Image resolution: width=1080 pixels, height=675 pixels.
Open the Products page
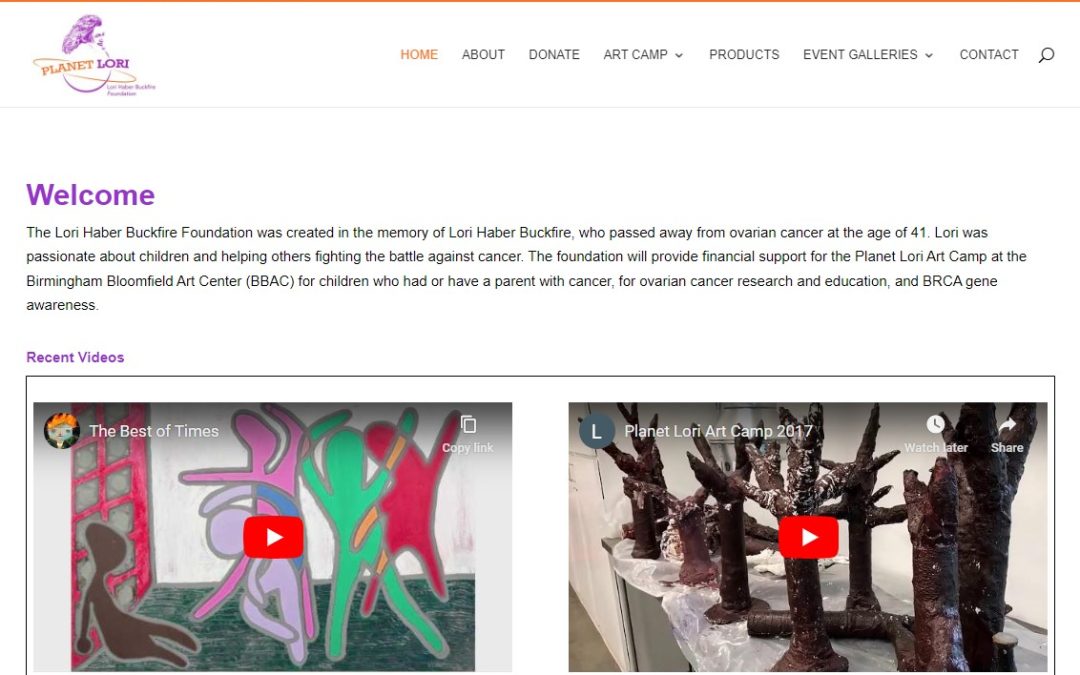pyautogui.click(x=744, y=54)
